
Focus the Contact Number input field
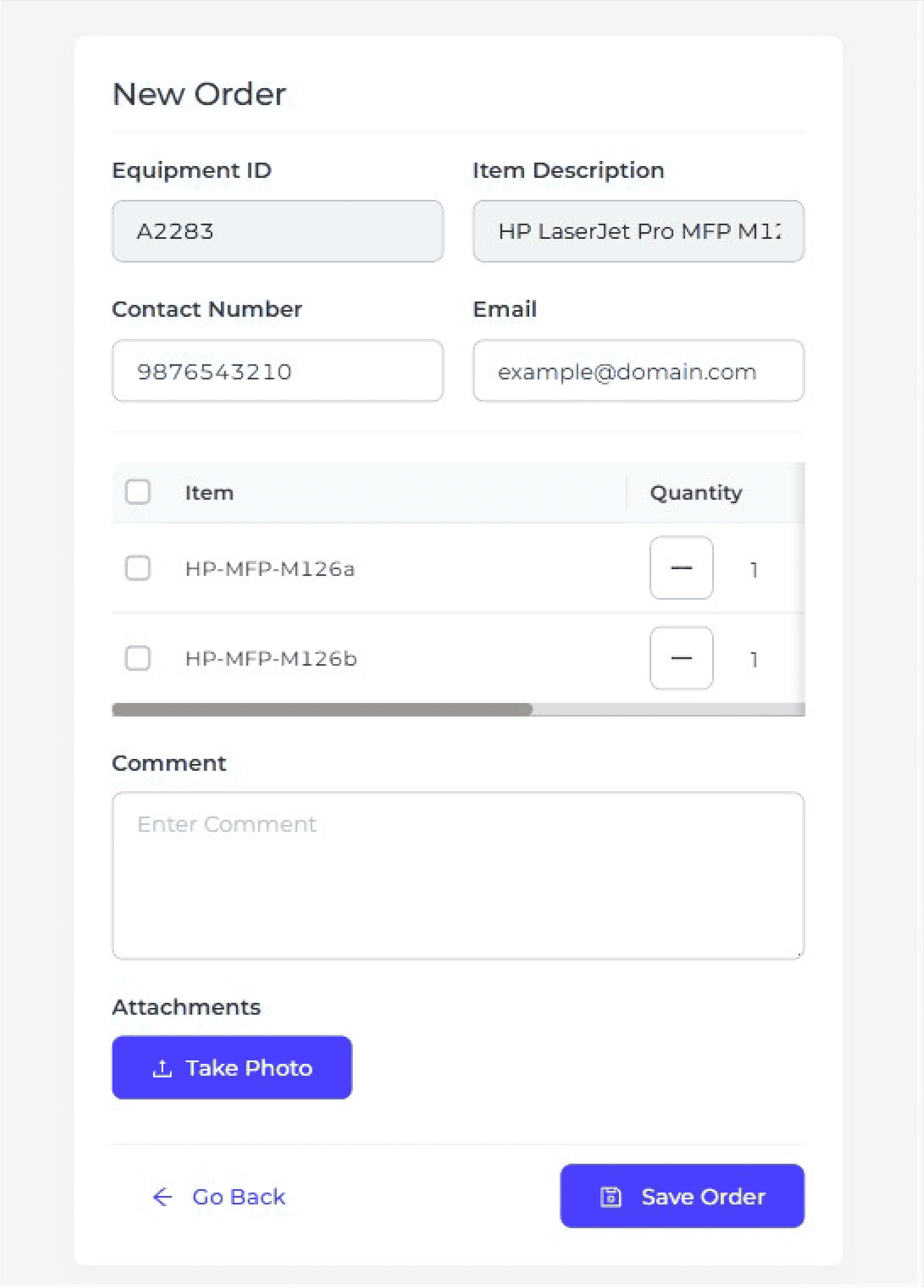pyautogui.click(x=278, y=371)
